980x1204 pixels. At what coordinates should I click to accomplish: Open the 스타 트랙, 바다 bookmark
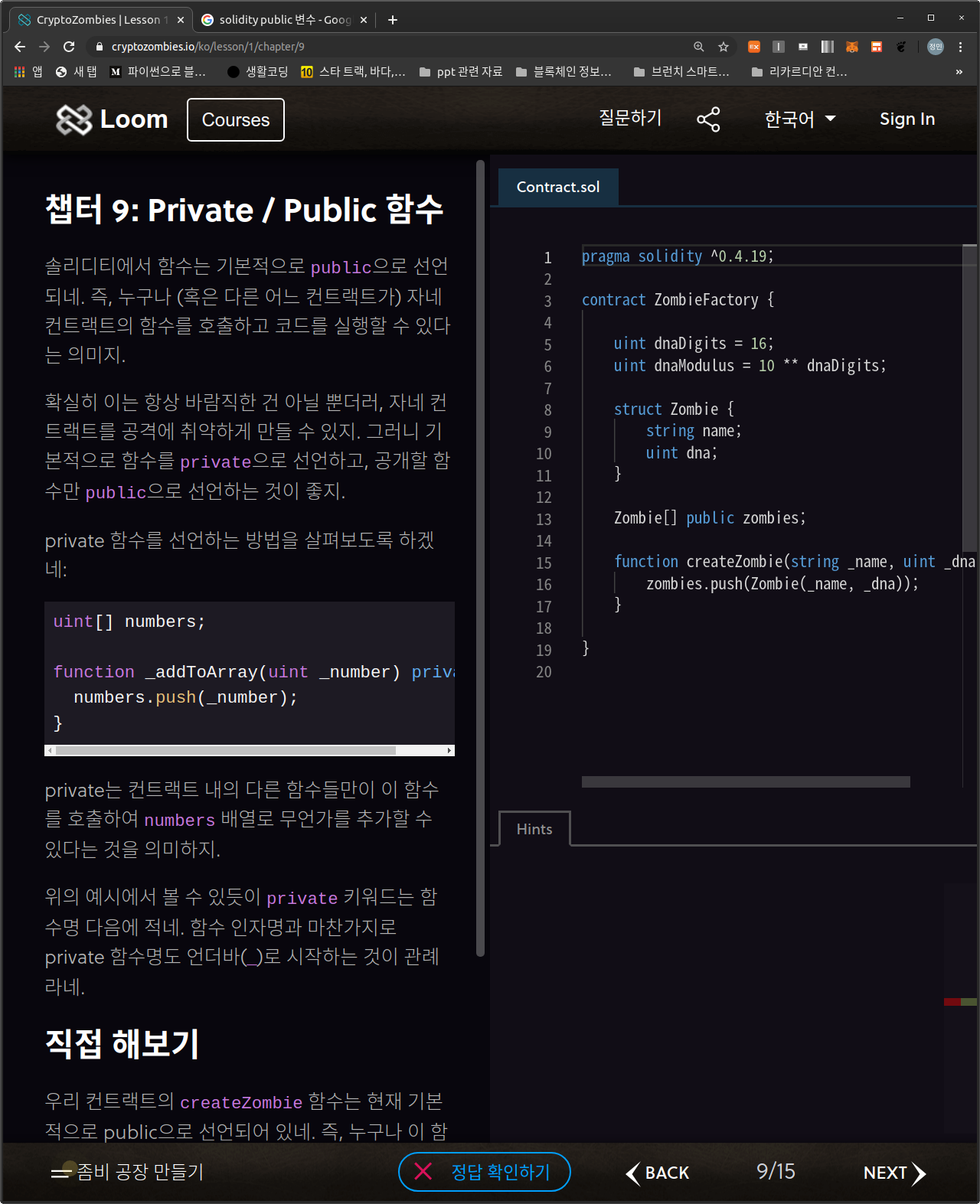[x=353, y=72]
